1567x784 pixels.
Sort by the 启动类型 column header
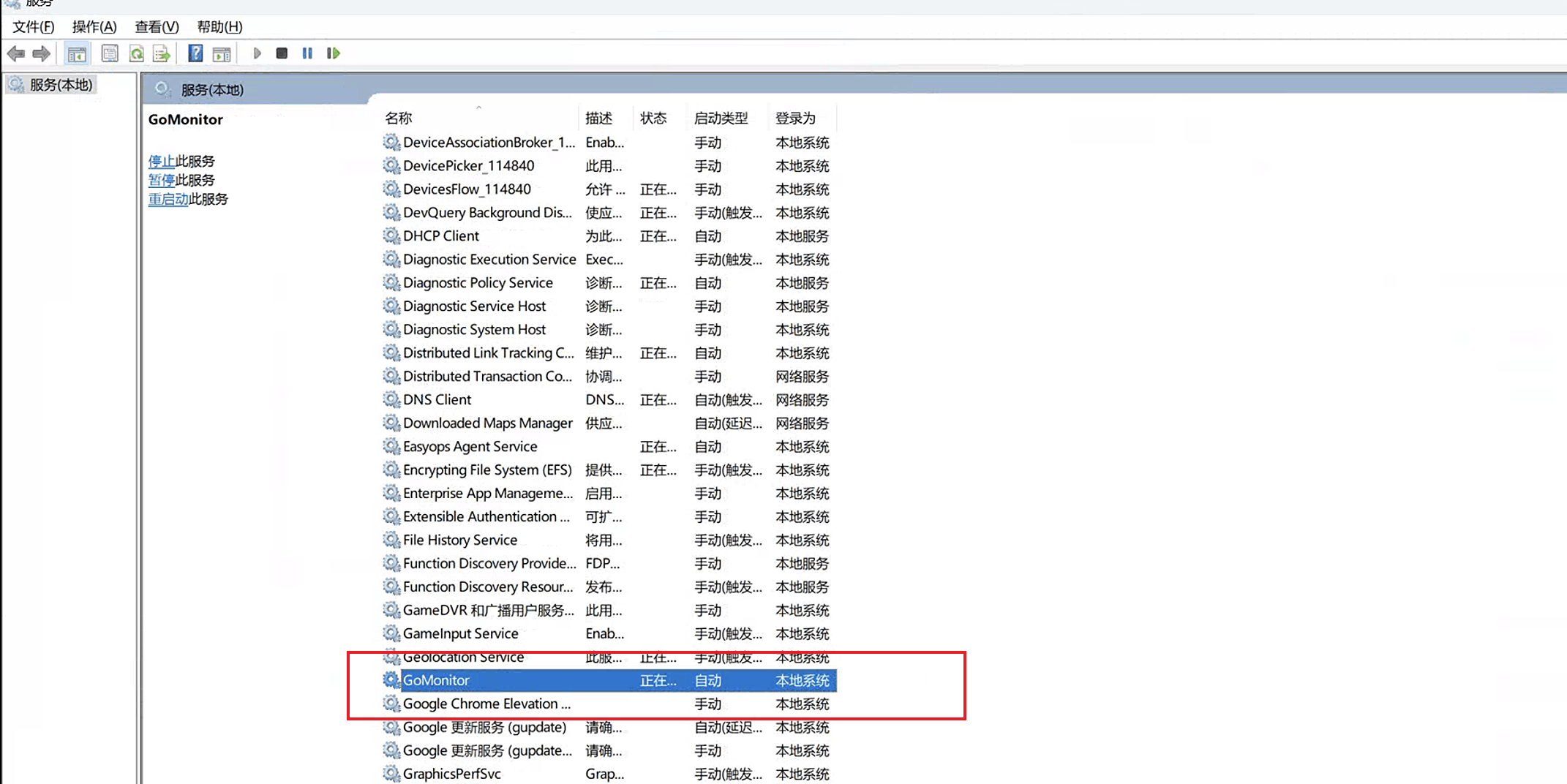click(721, 118)
